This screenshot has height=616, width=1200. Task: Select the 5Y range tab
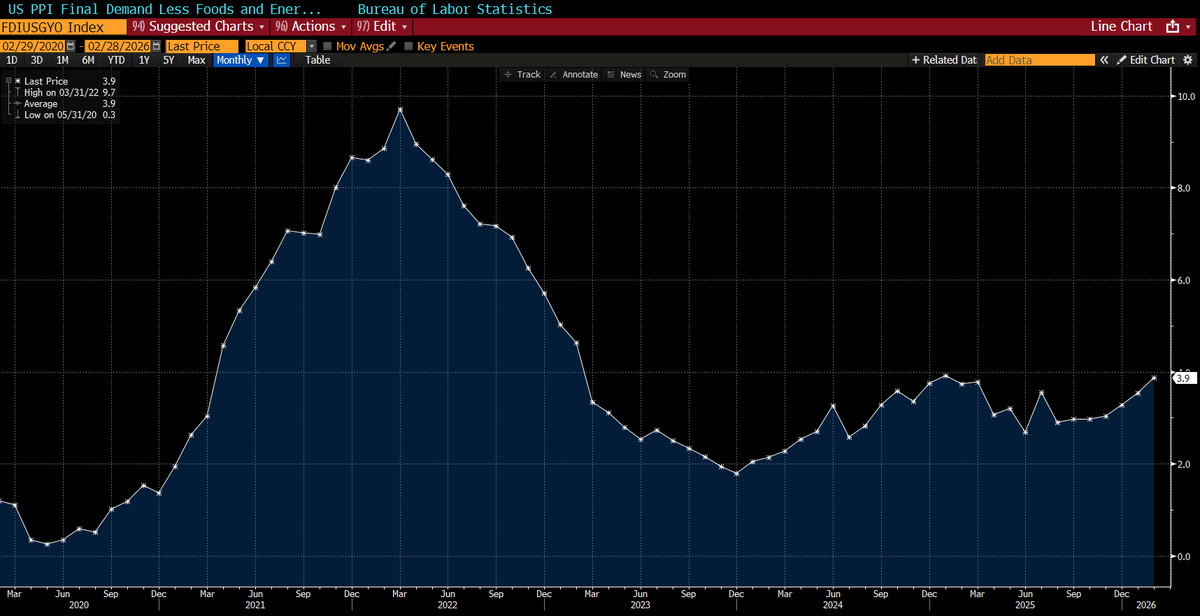[x=169, y=60]
